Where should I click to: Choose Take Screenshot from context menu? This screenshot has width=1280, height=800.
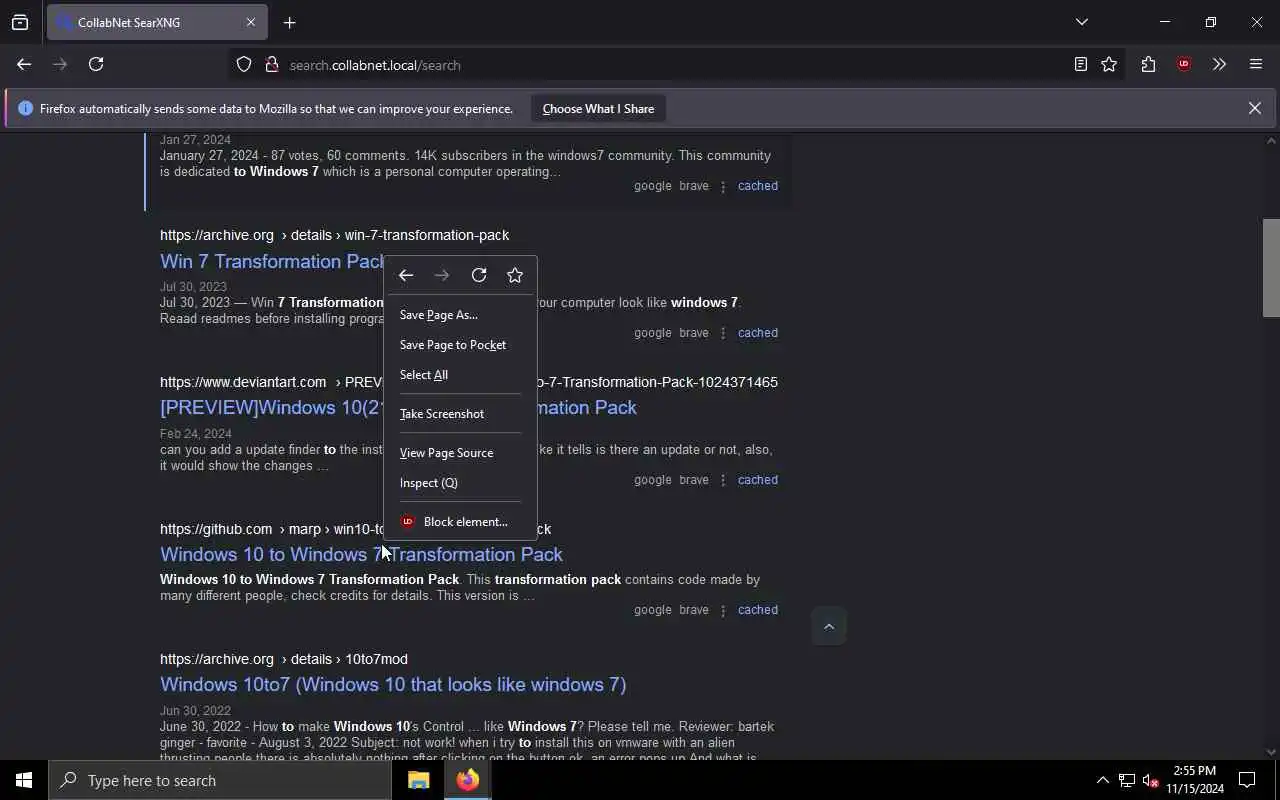pos(460,414)
